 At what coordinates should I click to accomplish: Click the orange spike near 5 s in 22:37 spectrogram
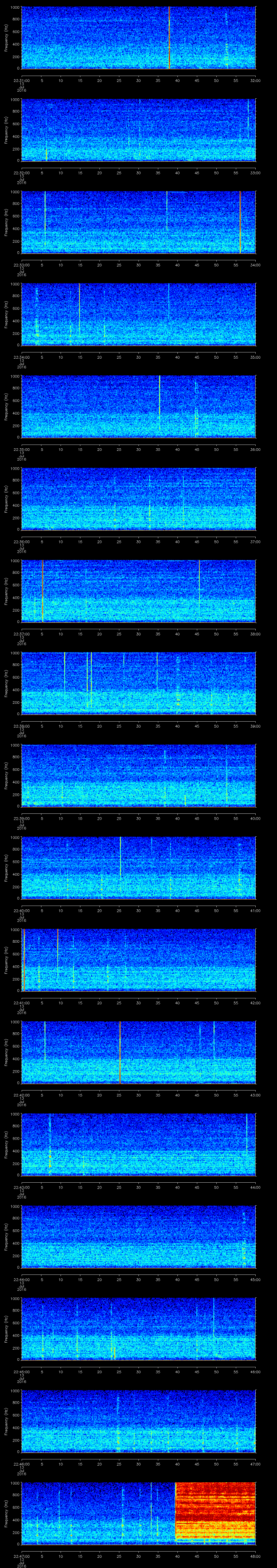43,591
